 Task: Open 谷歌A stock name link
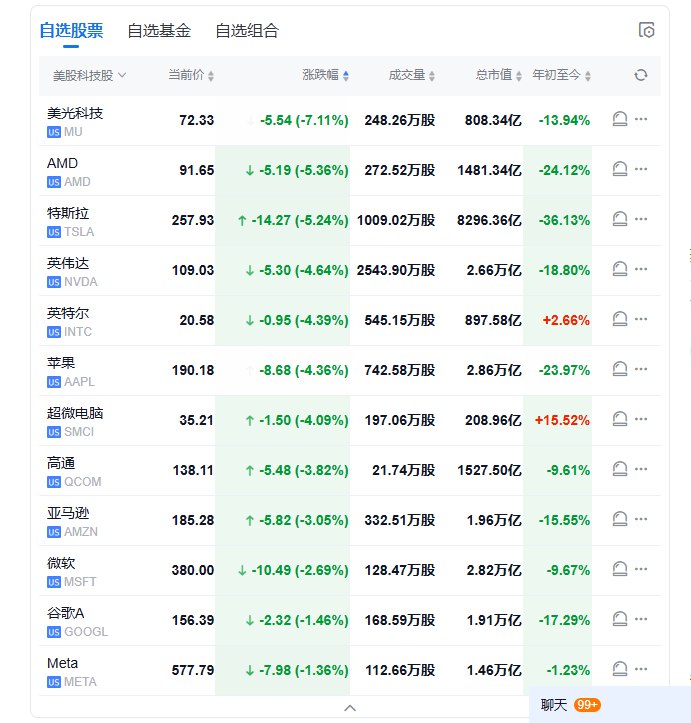pyautogui.click(x=65, y=613)
